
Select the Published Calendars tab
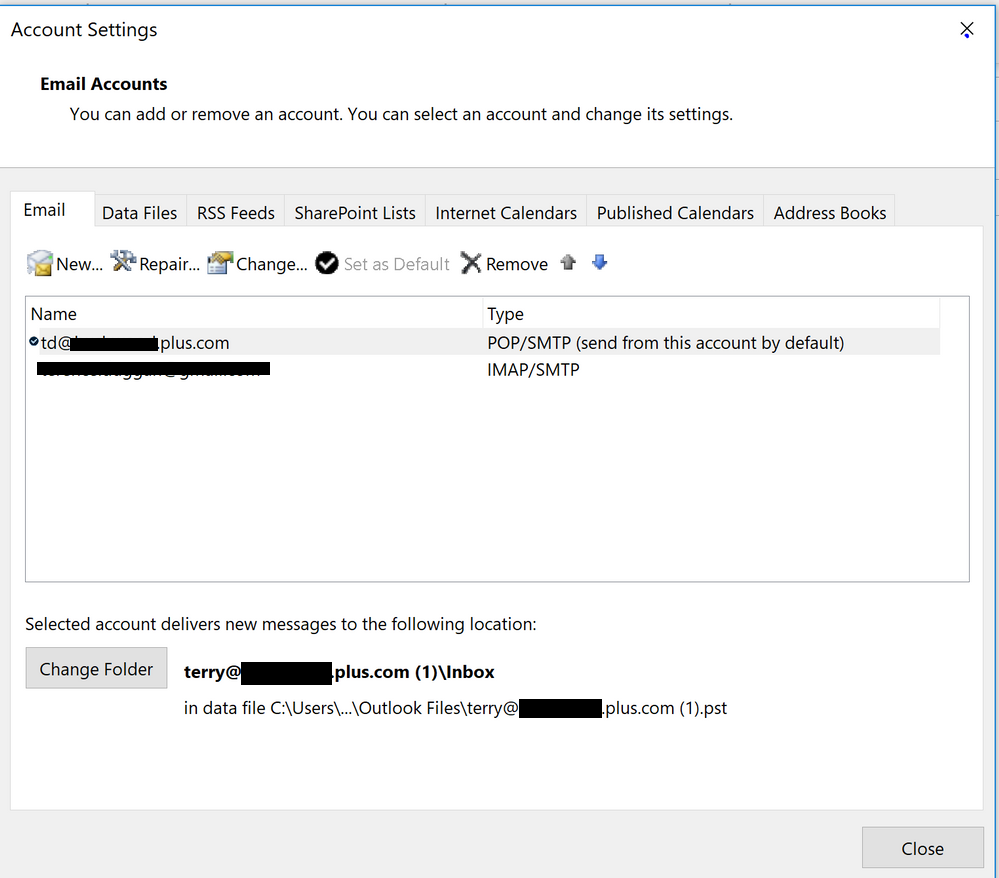[x=675, y=213]
